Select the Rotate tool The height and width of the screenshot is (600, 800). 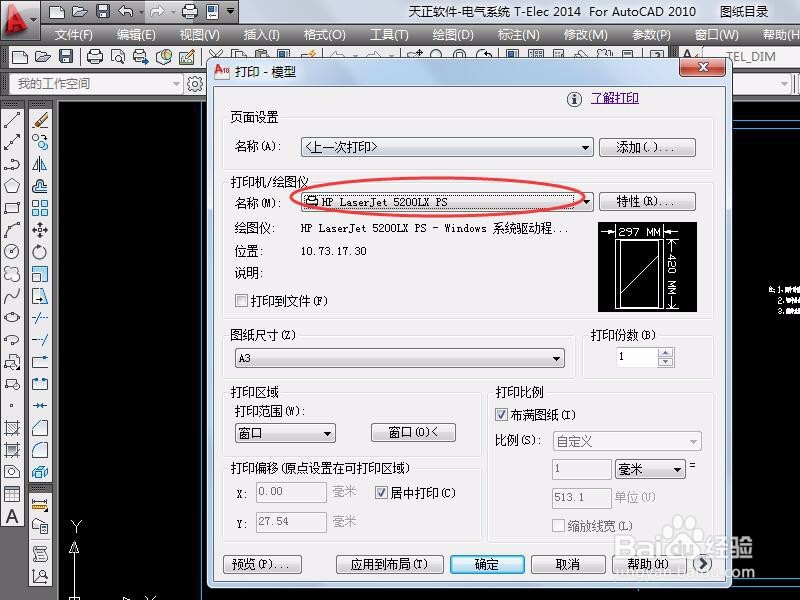(x=40, y=252)
